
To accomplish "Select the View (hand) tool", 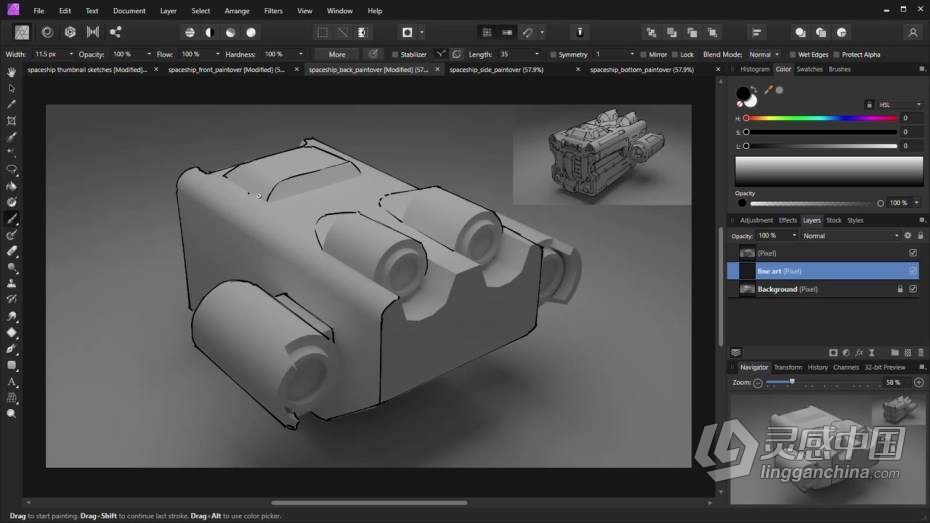I will pos(11,72).
